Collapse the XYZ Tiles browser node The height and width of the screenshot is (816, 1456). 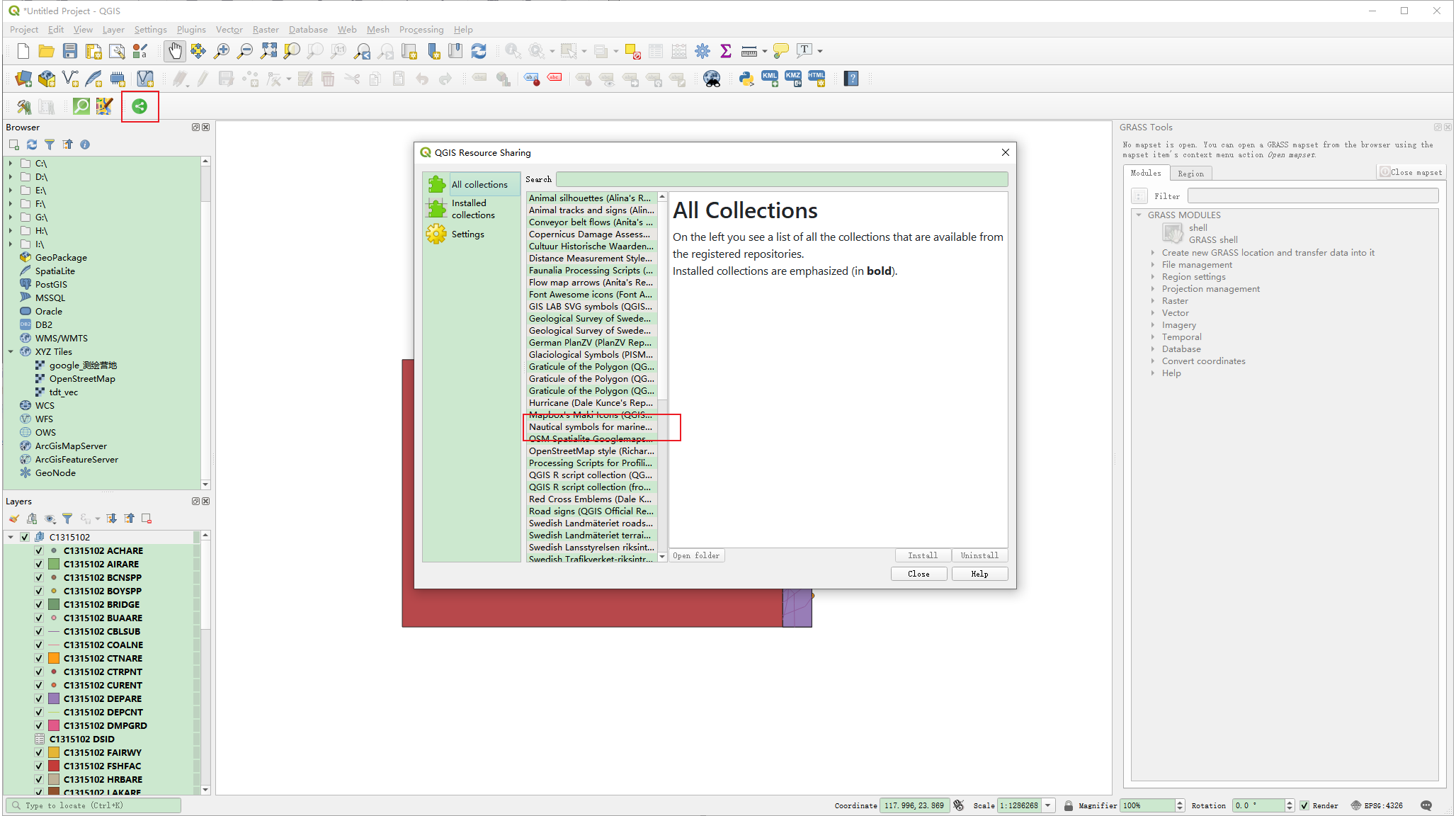(11, 351)
